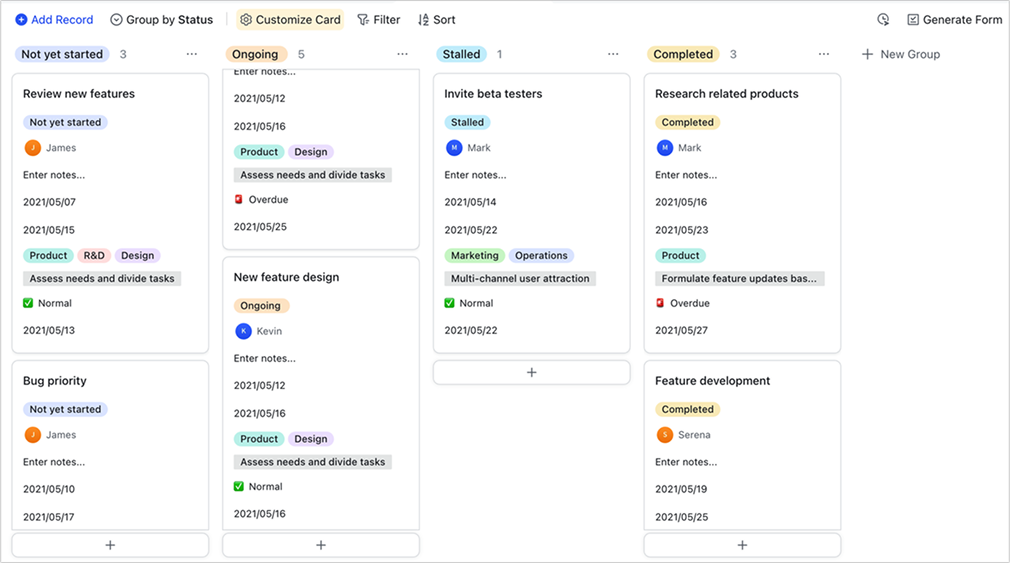Viewport: 1010px width, 563px height.
Task: Open the Customize Card settings
Action: coord(290,20)
